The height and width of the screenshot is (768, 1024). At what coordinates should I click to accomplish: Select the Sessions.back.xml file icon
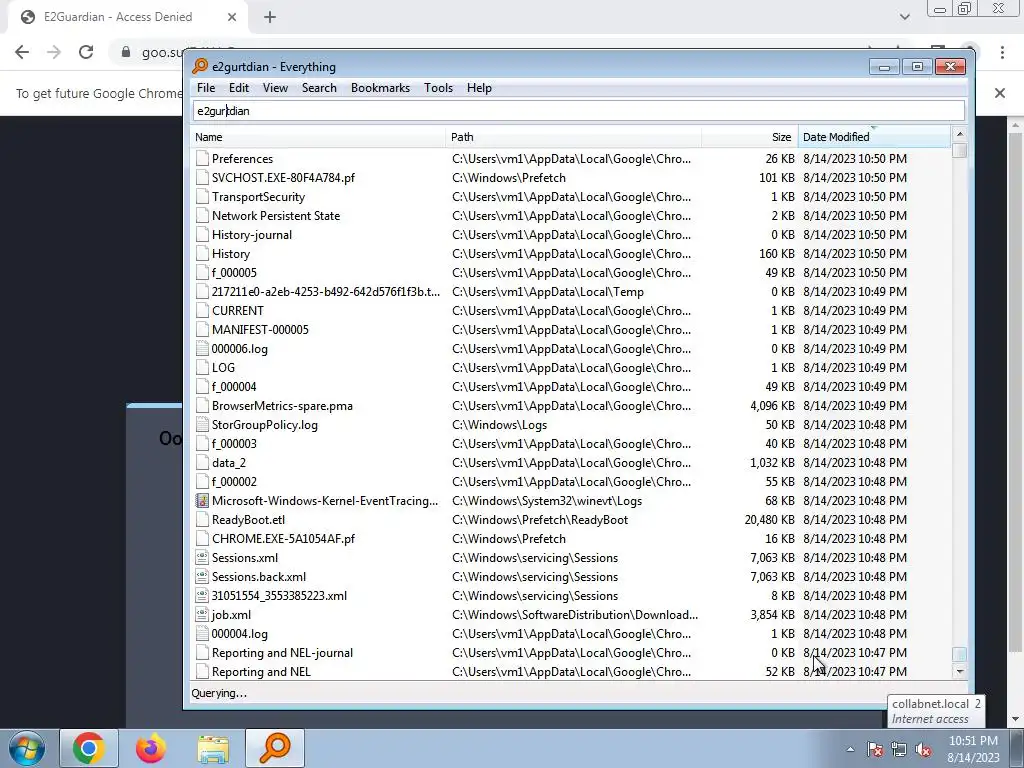[x=202, y=577]
